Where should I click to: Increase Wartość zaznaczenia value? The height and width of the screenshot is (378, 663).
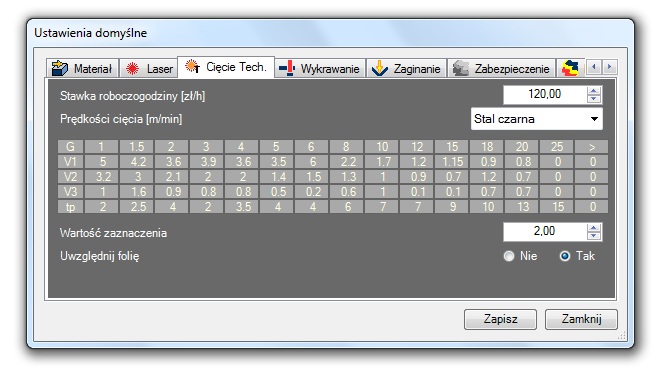(594, 227)
